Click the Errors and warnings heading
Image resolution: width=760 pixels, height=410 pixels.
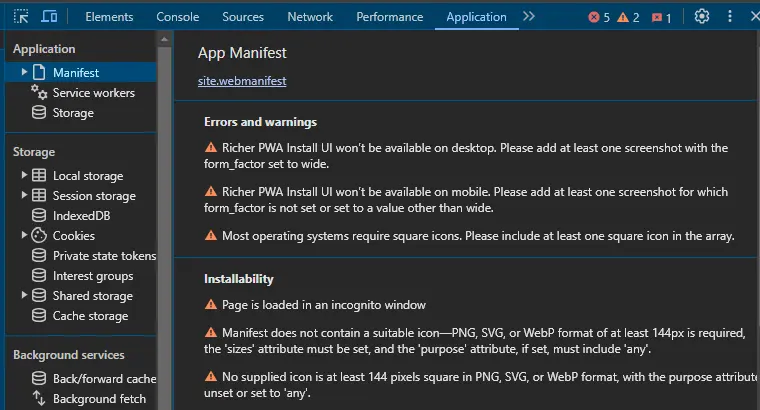tap(260, 122)
